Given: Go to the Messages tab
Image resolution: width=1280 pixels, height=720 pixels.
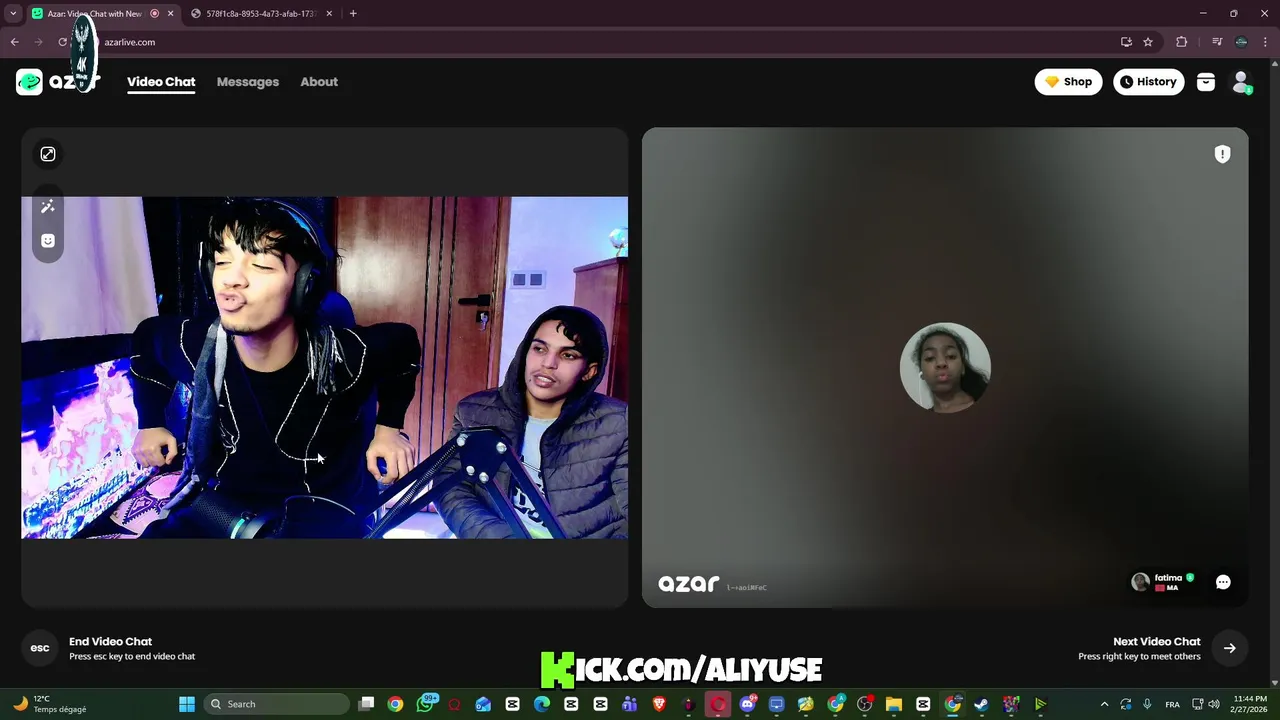Looking at the screenshot, I should click(248, 82).
